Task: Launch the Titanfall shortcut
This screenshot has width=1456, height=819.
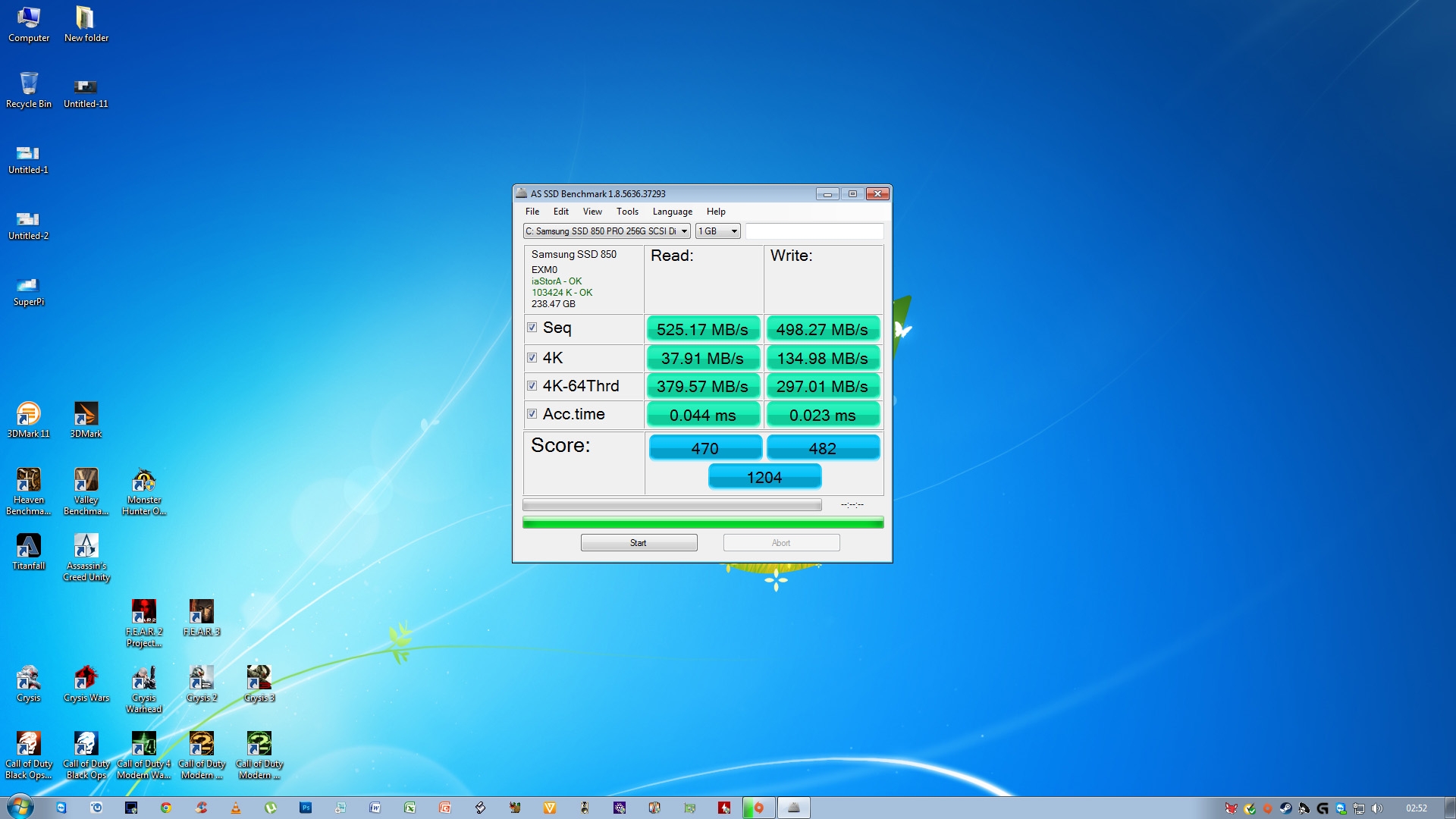Action: pos(28,551)
